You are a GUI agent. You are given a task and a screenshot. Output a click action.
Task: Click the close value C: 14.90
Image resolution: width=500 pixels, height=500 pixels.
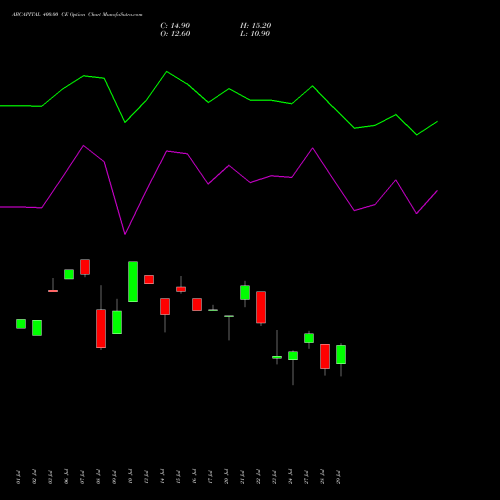point(175,26)
